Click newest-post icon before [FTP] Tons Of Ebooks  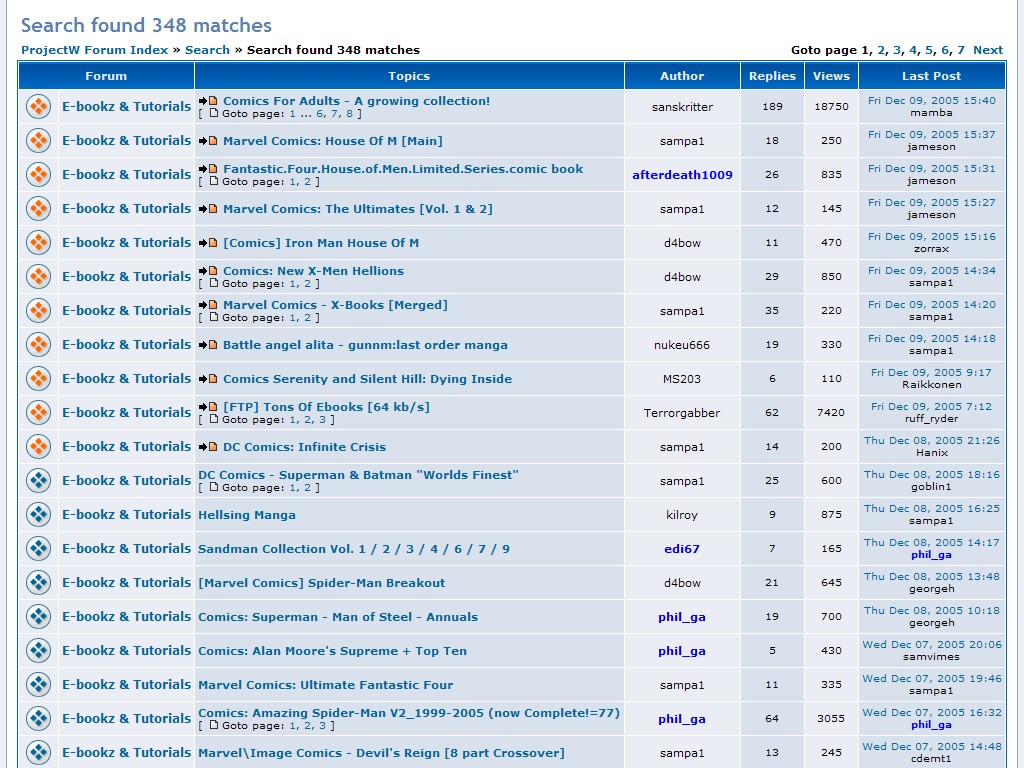[x=208, y=407]
